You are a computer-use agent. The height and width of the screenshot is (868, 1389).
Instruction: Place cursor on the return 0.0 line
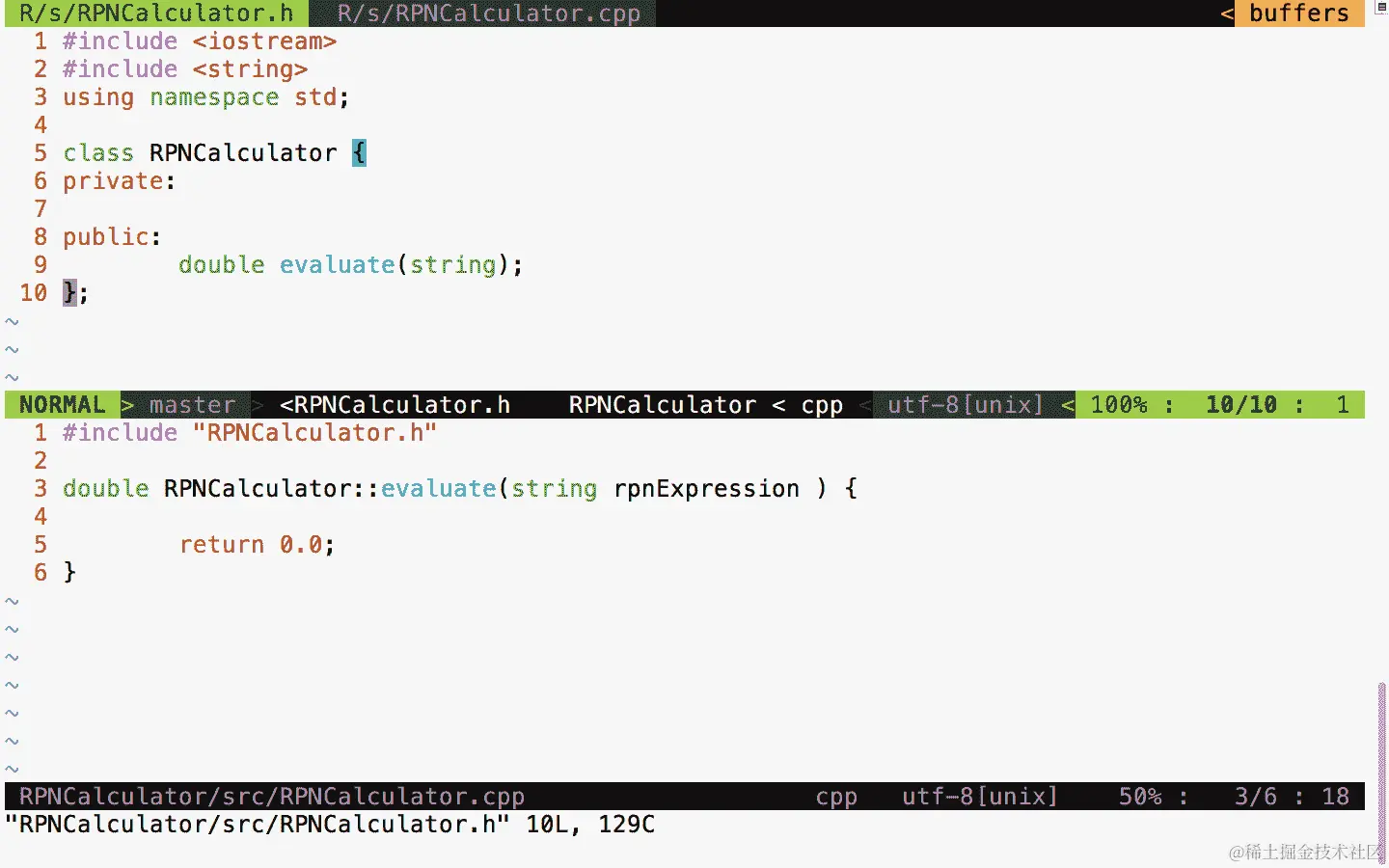(x=257, y=545)
